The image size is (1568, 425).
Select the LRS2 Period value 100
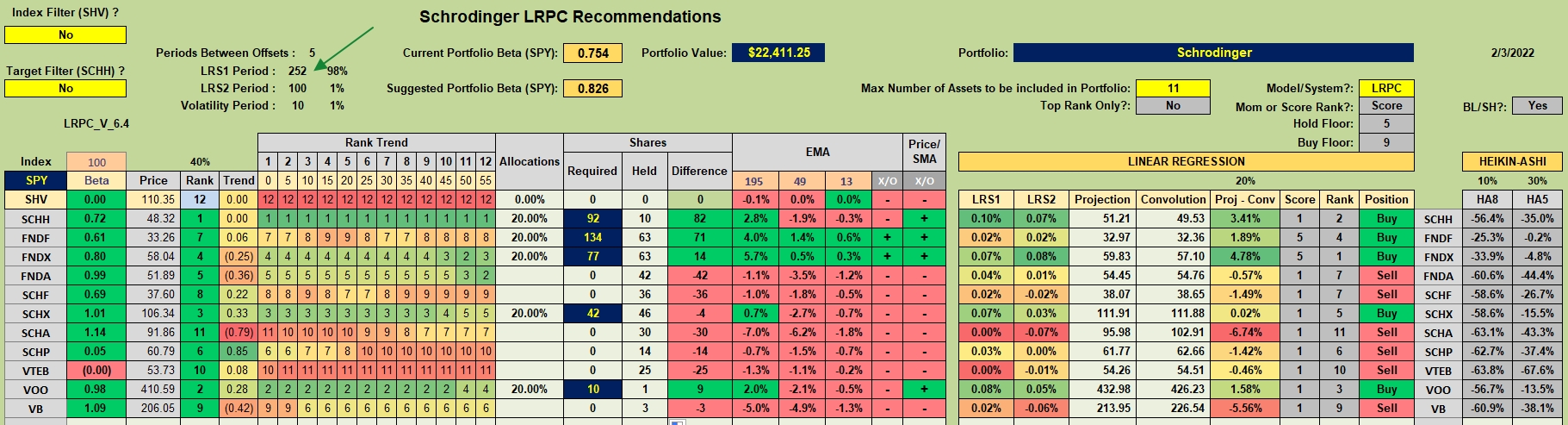pos(297,88)
